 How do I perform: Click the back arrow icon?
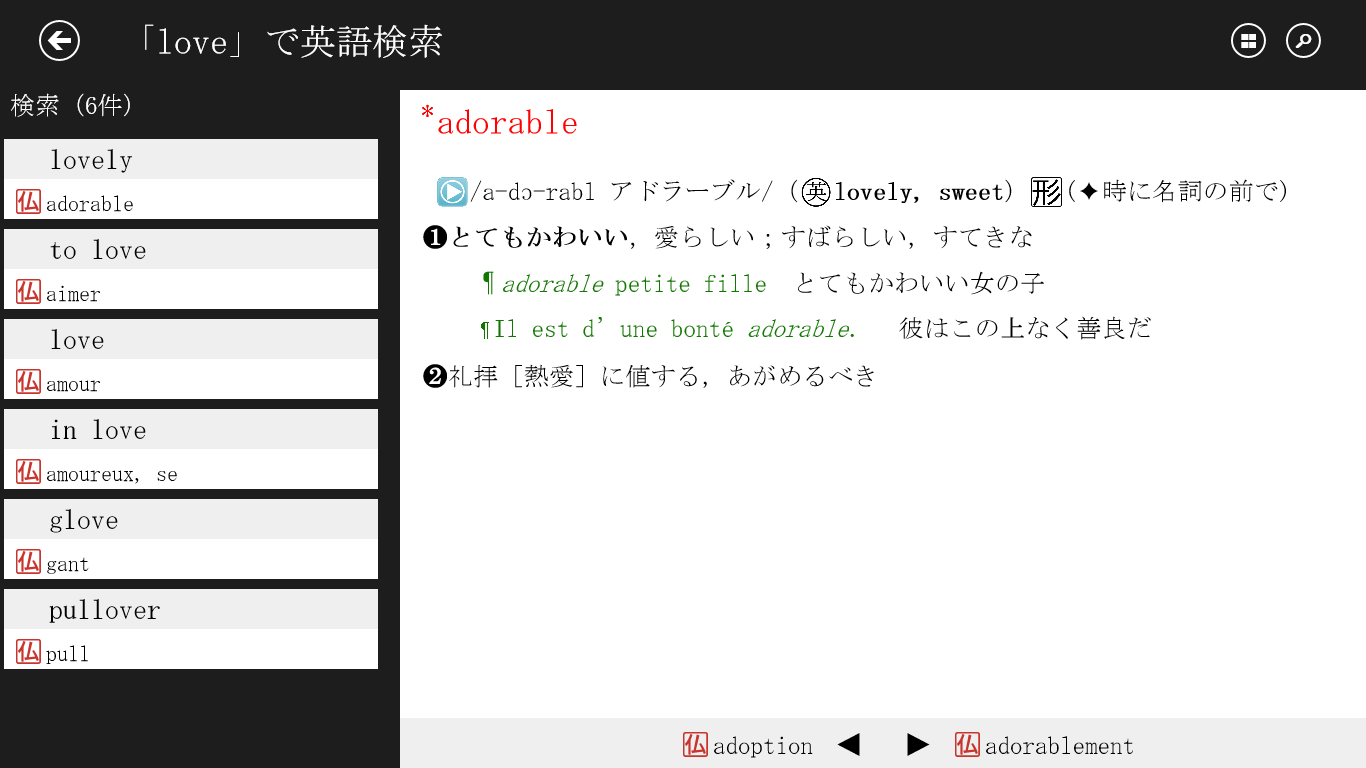tap(59, 40)
